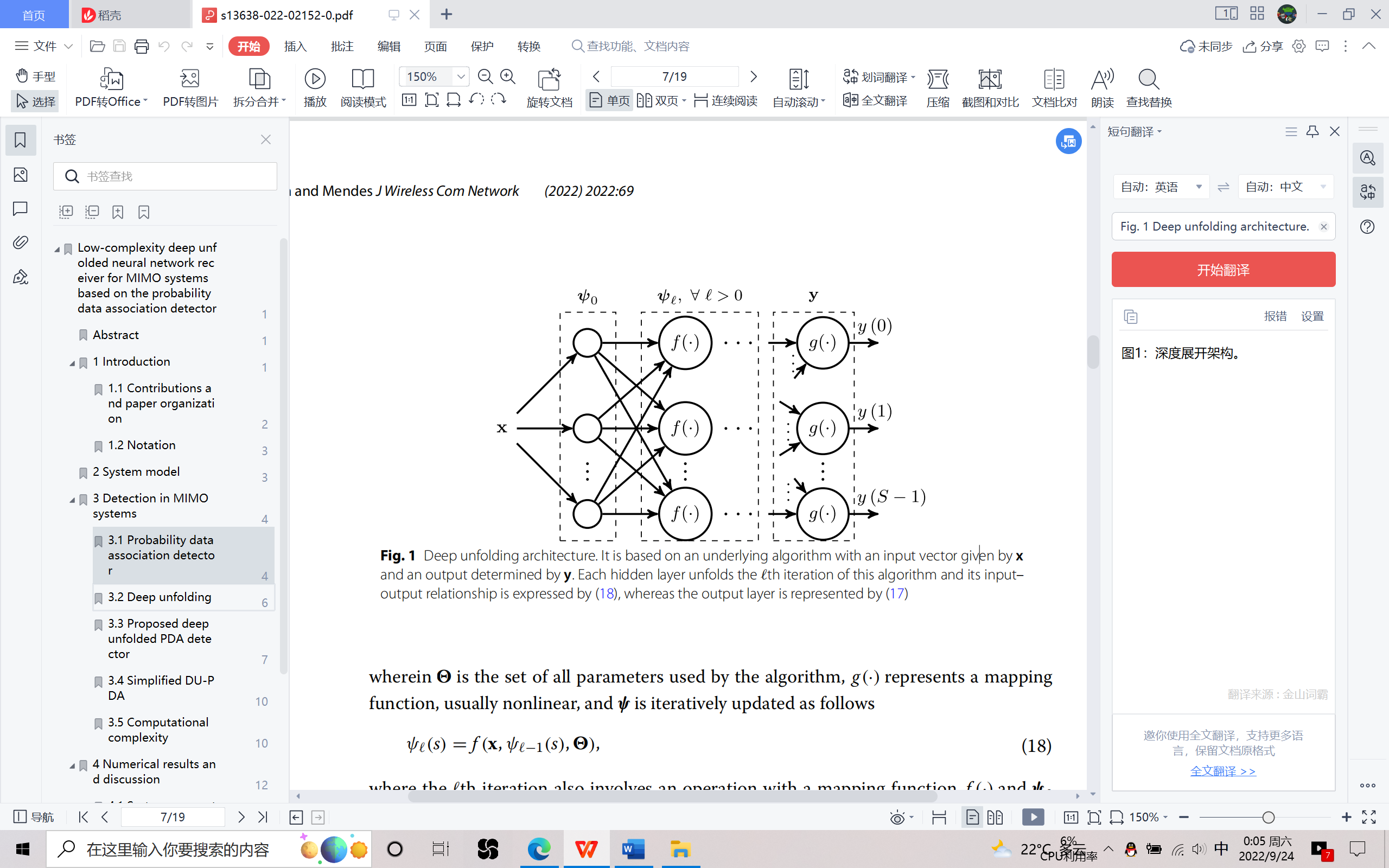
Task: Open target language 自动: 中文 dropdown
Action: (x=1286, y=187)
